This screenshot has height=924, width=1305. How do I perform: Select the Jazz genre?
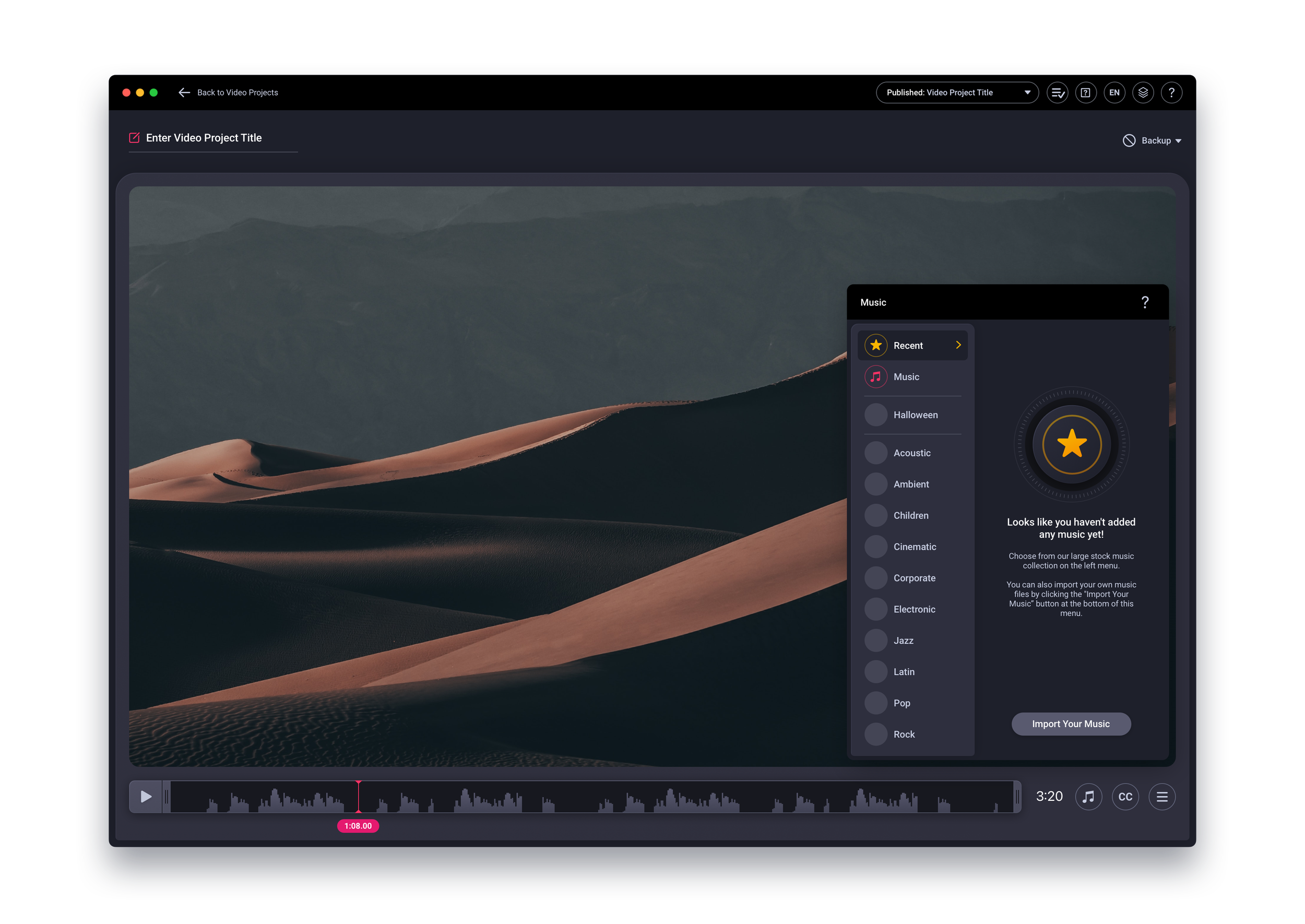click(905, 640)
